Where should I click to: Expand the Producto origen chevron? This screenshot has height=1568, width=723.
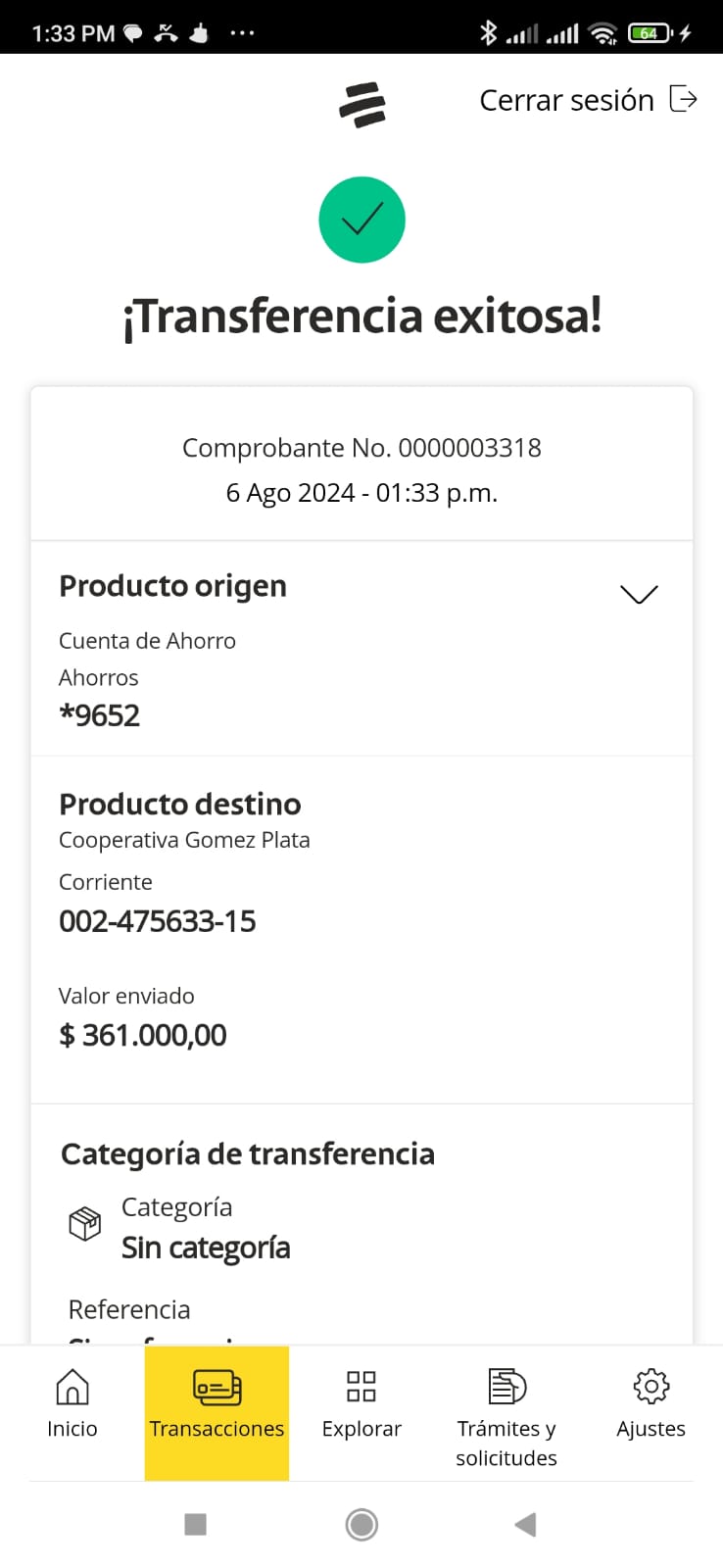[x=639, y=594]
